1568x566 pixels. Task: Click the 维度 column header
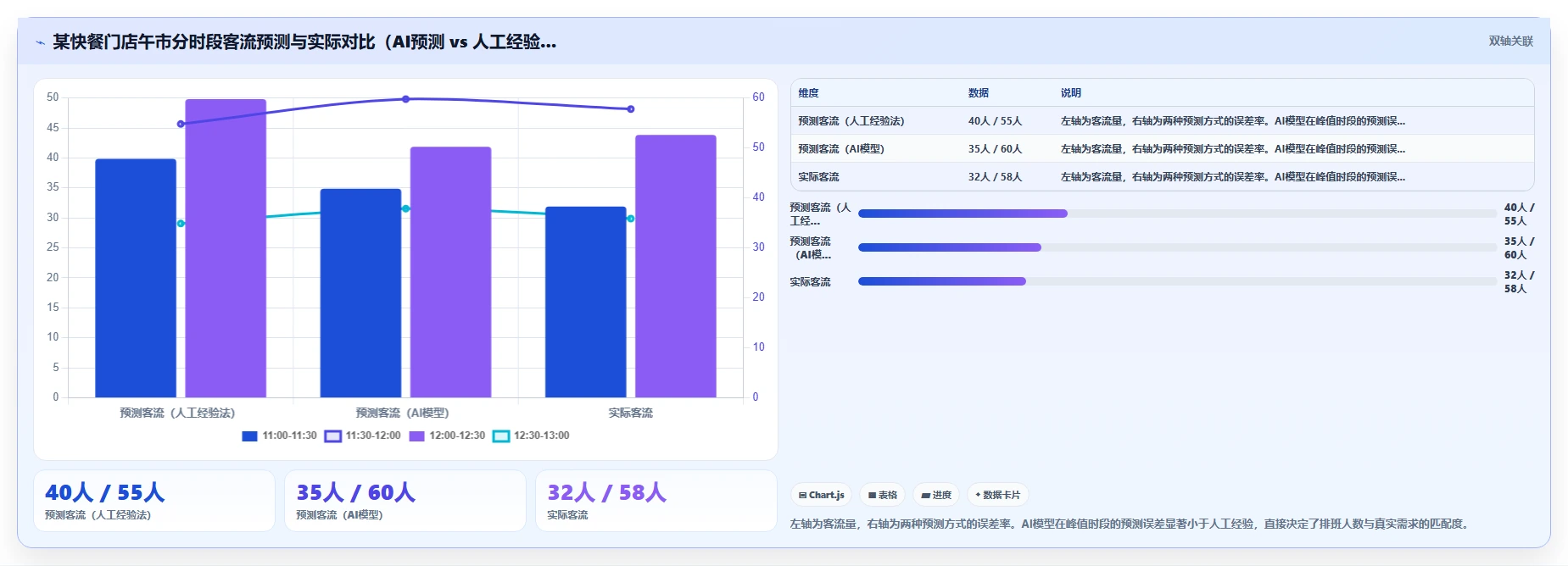point(808,93)
